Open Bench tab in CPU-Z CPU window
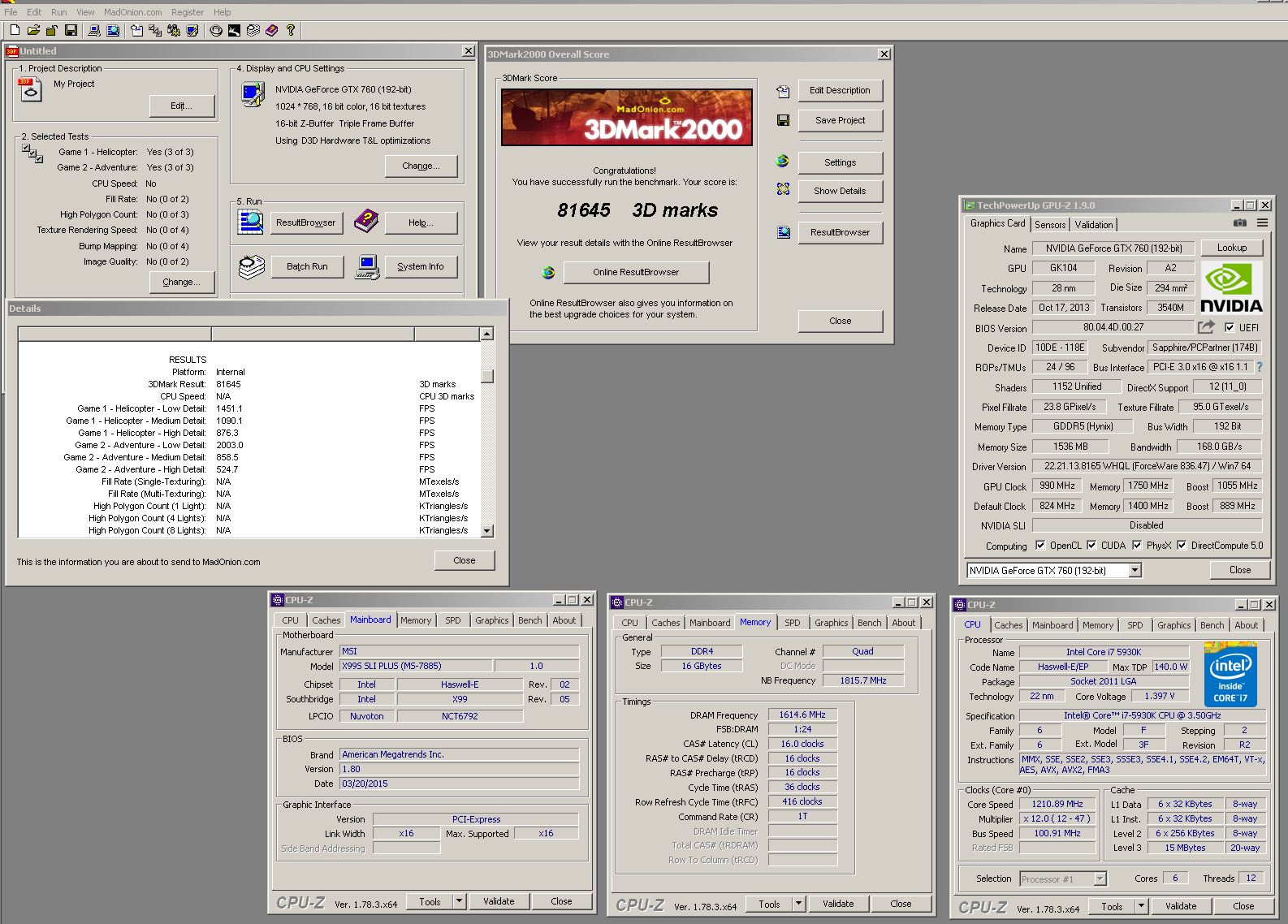This screenshot has width=1288, height=924. [x=1212, y=625]
